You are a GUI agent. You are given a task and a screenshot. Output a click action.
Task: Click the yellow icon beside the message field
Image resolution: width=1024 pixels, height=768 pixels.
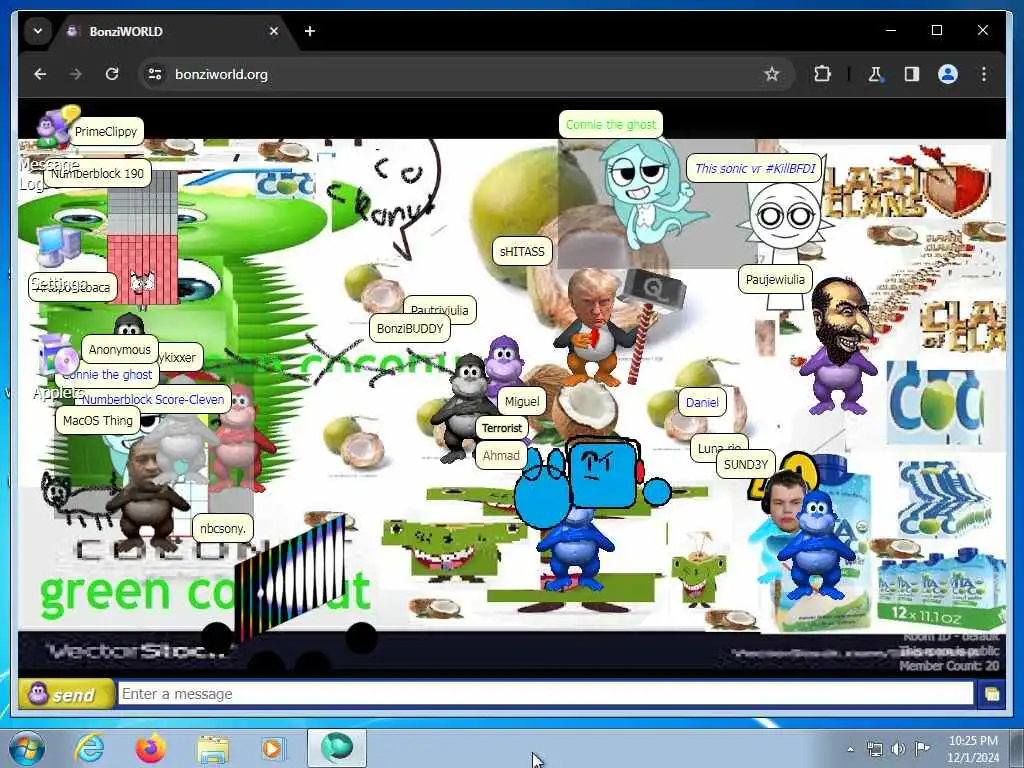[x=991, y=694]
